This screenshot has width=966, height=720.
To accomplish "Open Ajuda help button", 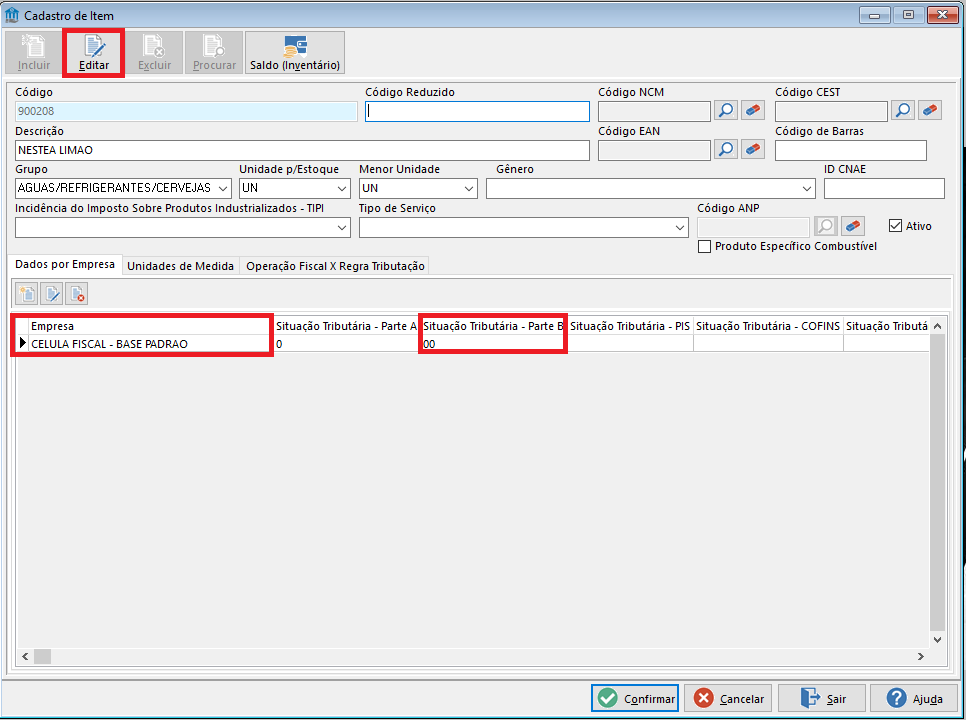I will [914, 698].
